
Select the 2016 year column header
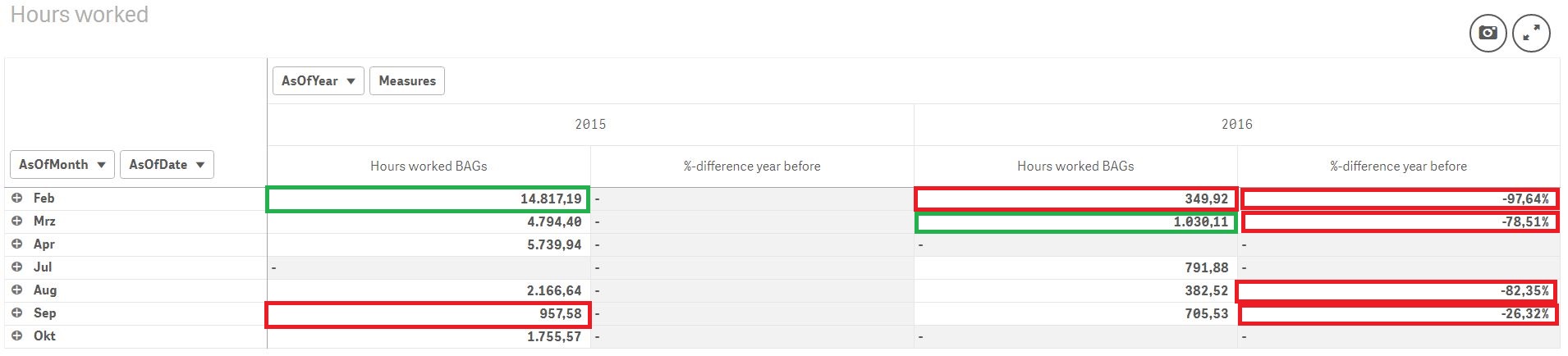point(1236,125)
